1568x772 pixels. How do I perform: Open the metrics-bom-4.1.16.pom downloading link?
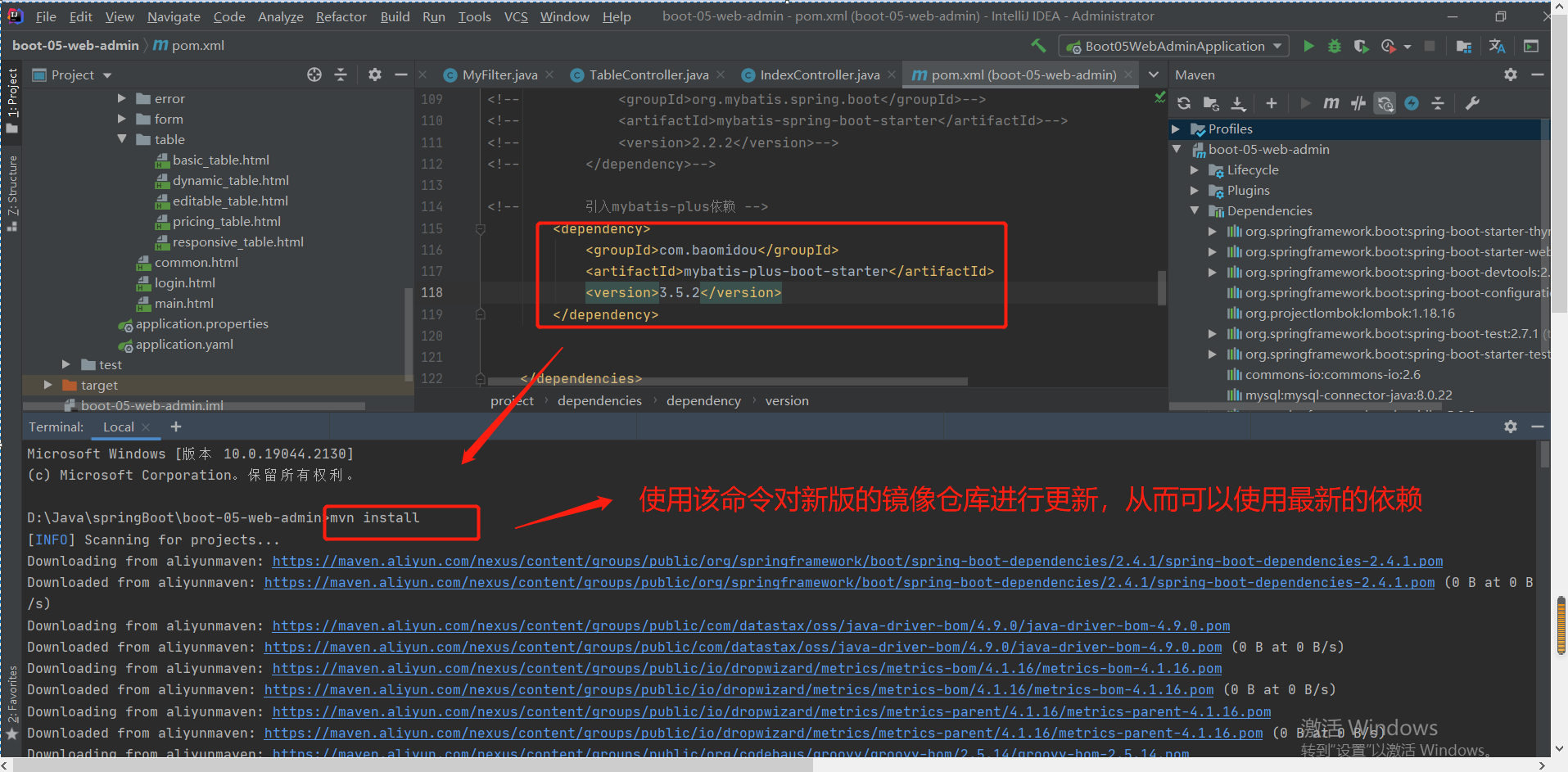747,668
